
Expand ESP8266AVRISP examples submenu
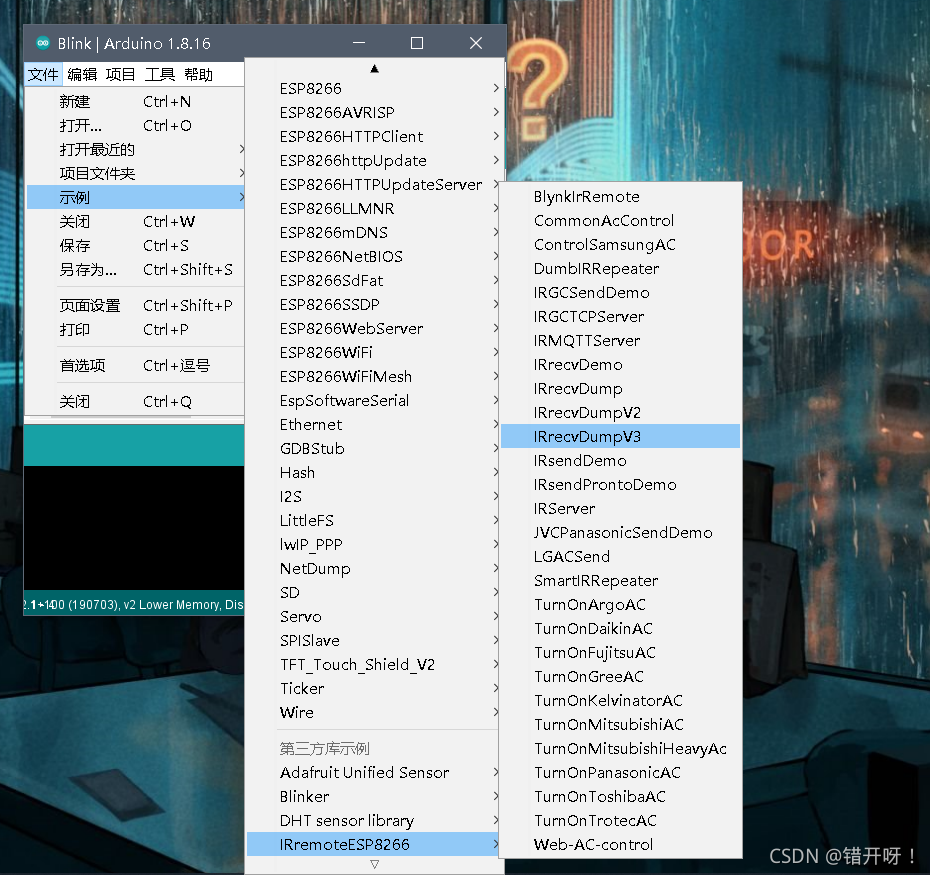[374, 113]
